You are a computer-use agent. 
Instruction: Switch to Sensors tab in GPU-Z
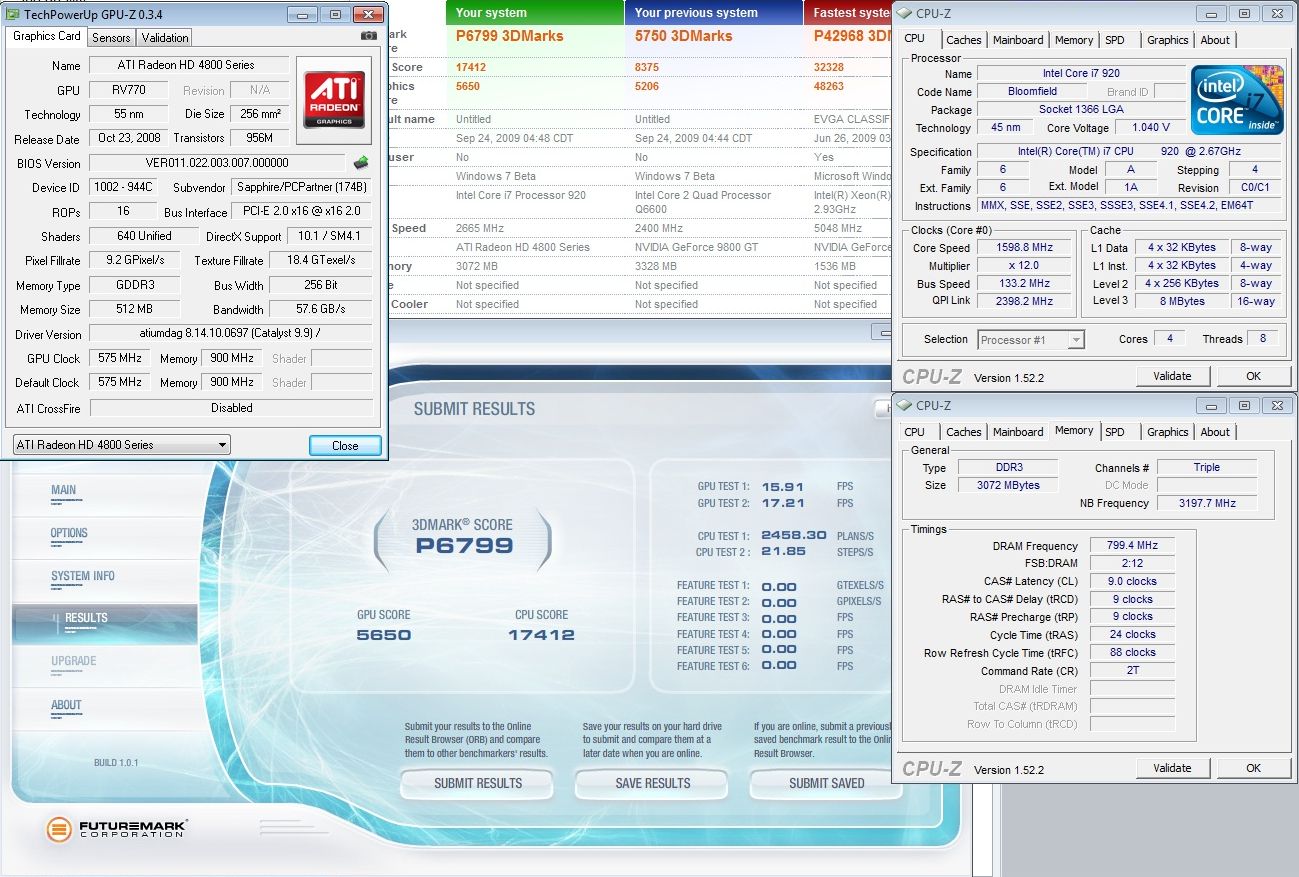coord(111,38)
